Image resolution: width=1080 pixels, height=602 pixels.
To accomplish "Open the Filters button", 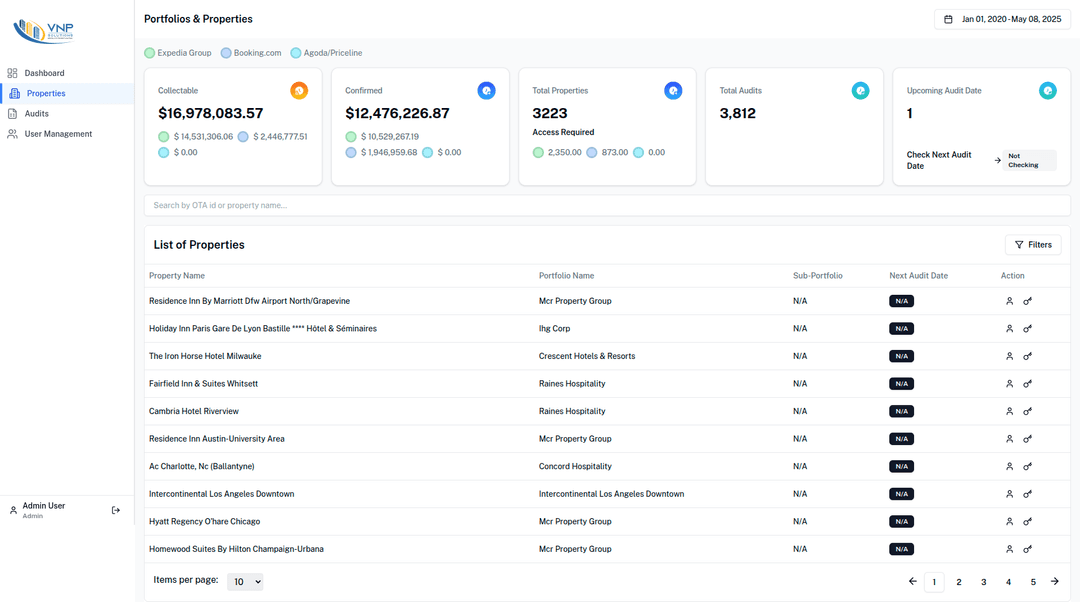I will (1033, 245).
